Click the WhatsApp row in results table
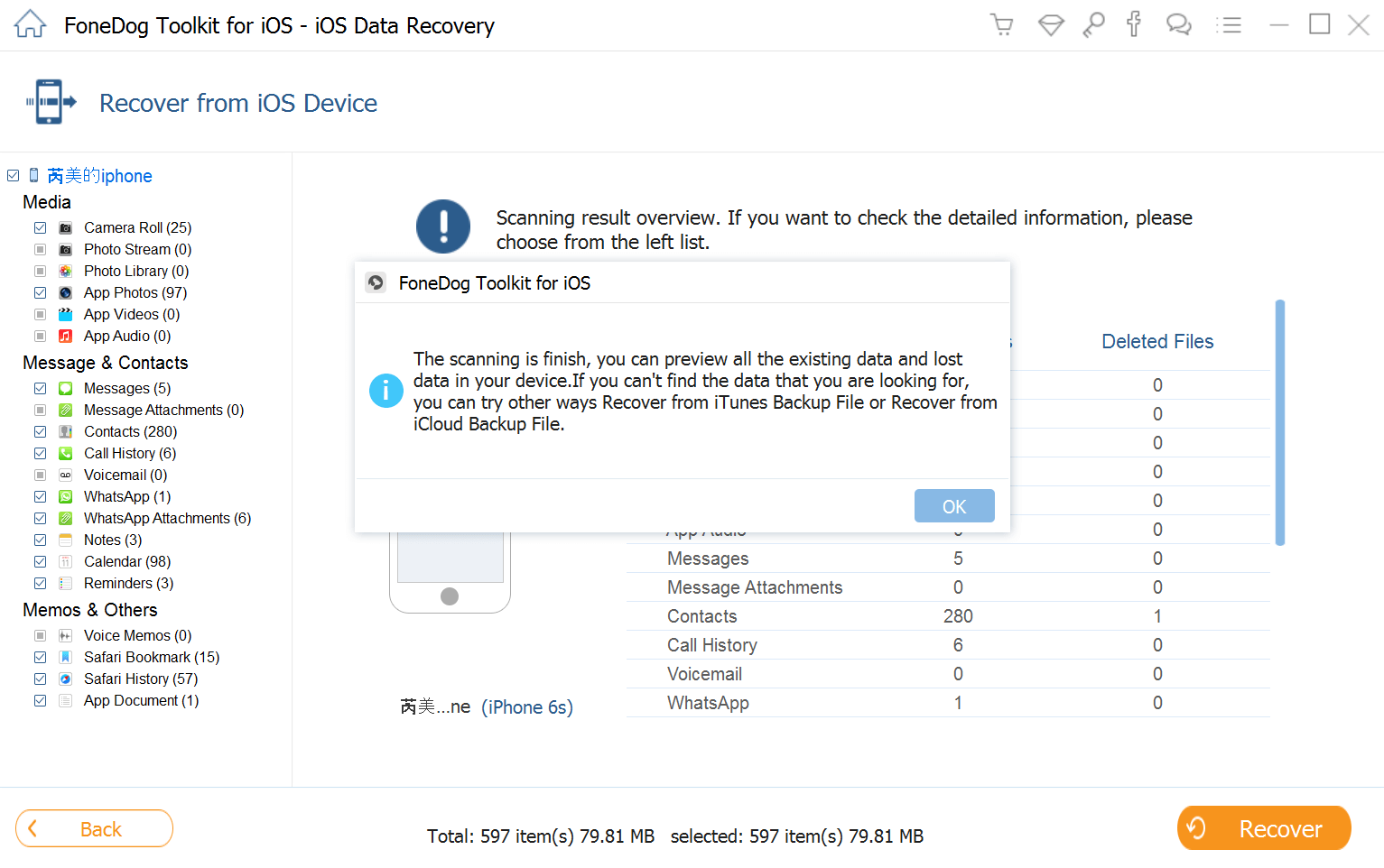Viewport: 1384px width, 868px height. pyautogui.click(x=948, y=703)
